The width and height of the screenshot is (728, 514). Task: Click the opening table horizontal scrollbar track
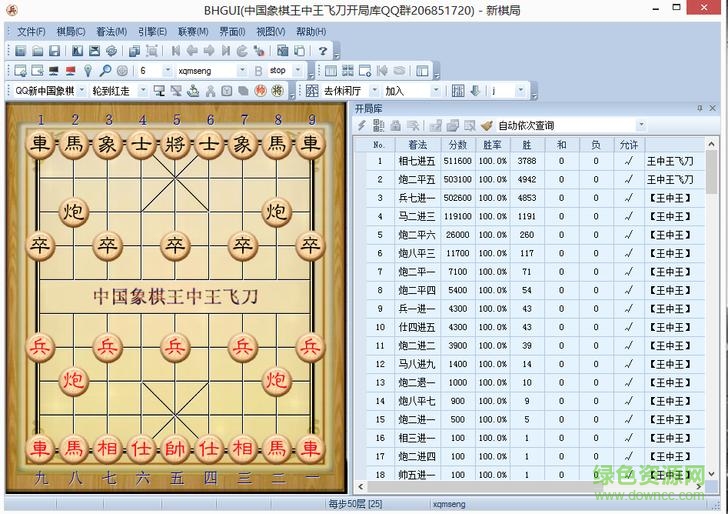tap(529, 486)
